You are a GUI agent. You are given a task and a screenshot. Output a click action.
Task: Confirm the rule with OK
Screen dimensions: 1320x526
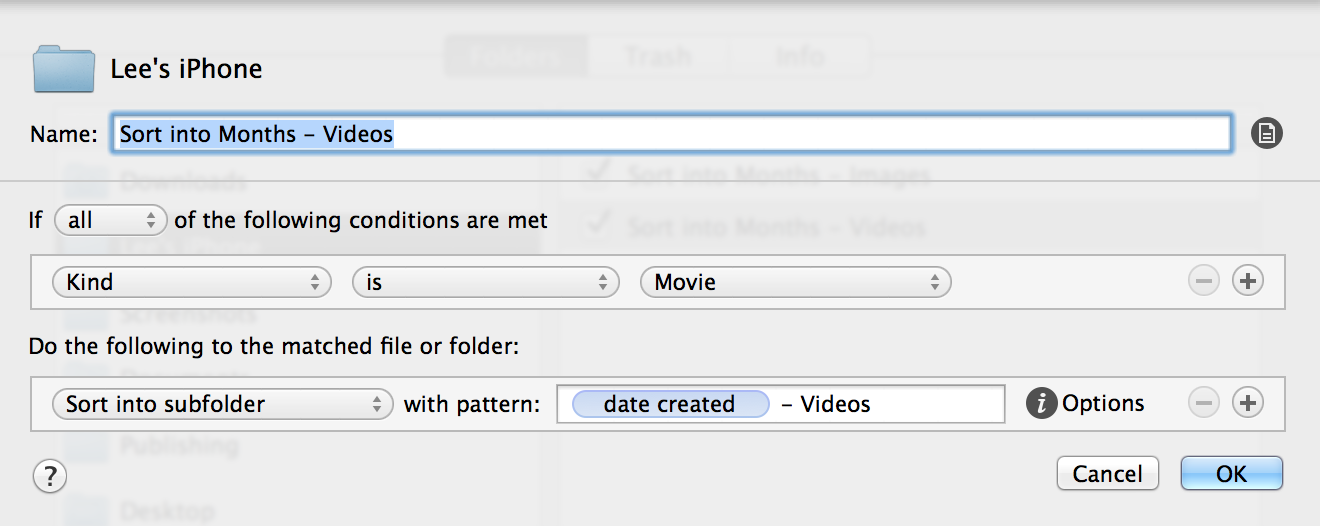[x=1231, y=474]
